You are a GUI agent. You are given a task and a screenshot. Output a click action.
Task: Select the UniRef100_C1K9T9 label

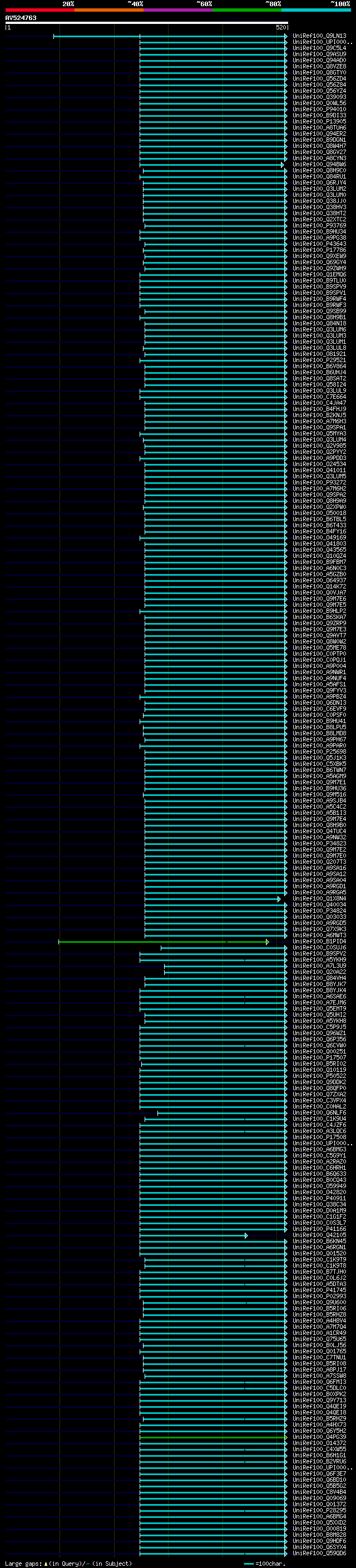pos(319,1259)
